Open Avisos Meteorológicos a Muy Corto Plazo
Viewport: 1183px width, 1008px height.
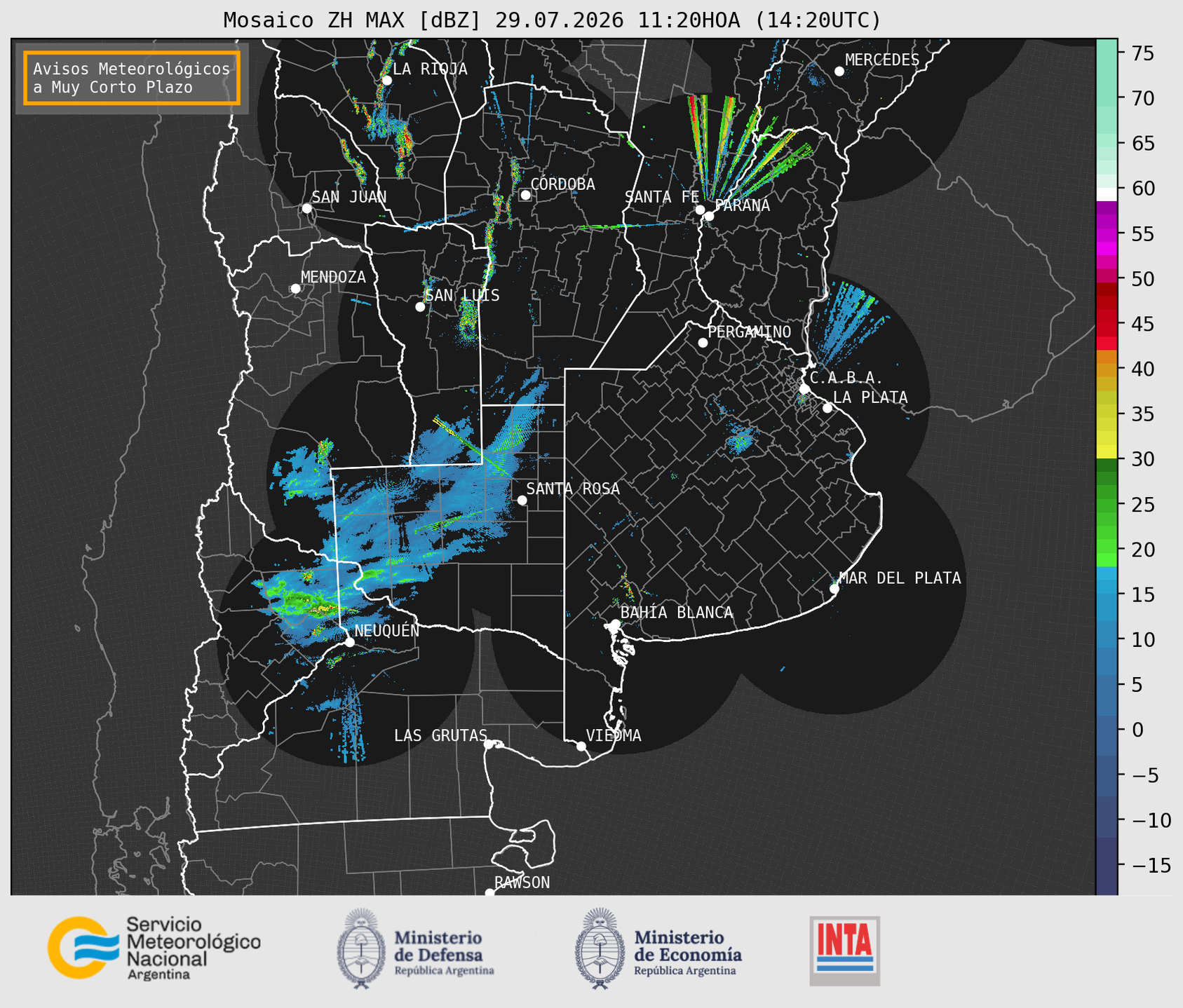[x=132, y=78]
